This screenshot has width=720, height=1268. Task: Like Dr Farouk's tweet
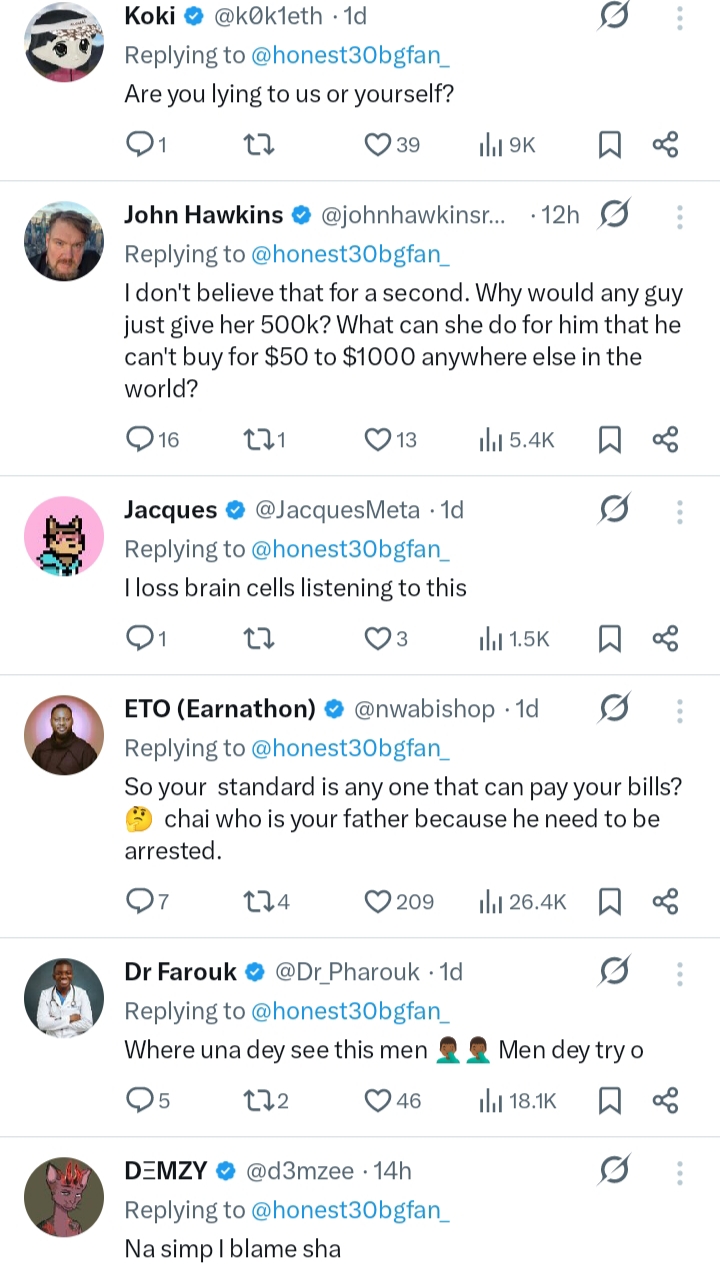point(377,1101)
